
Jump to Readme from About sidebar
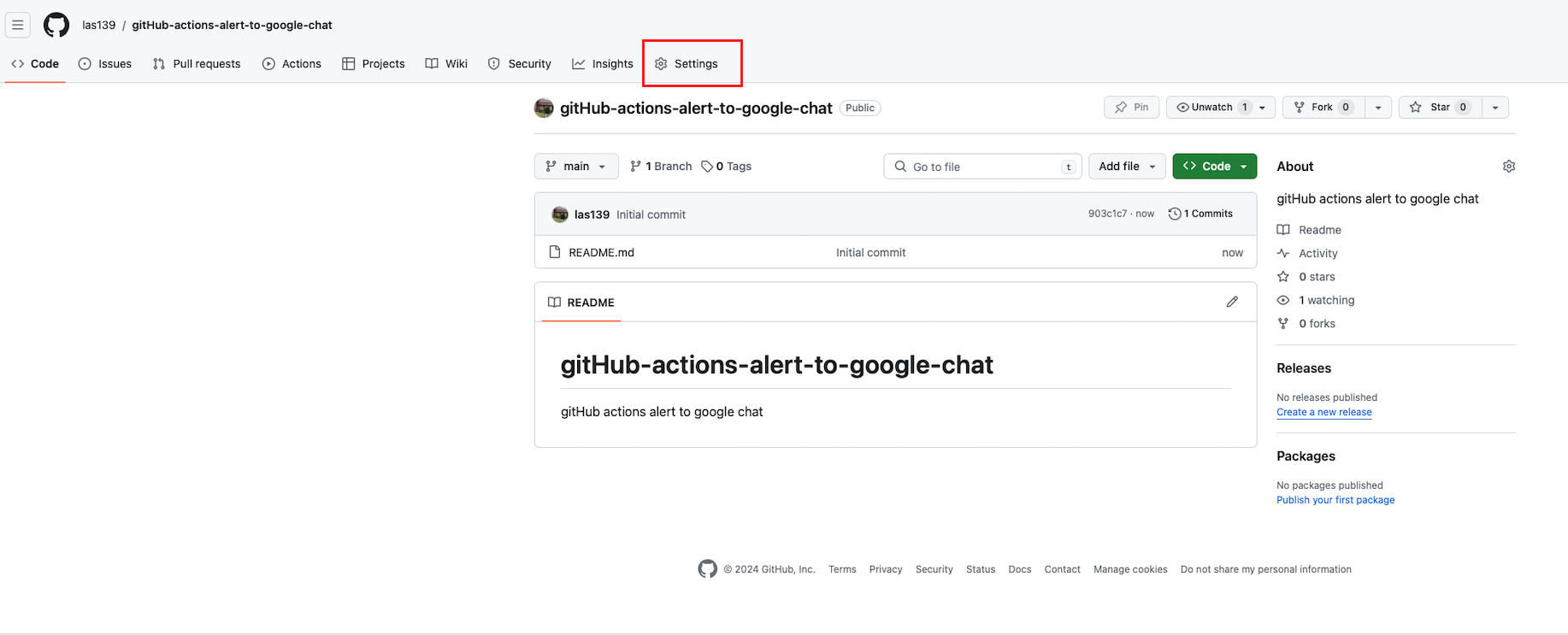[x=1309, y=230]
